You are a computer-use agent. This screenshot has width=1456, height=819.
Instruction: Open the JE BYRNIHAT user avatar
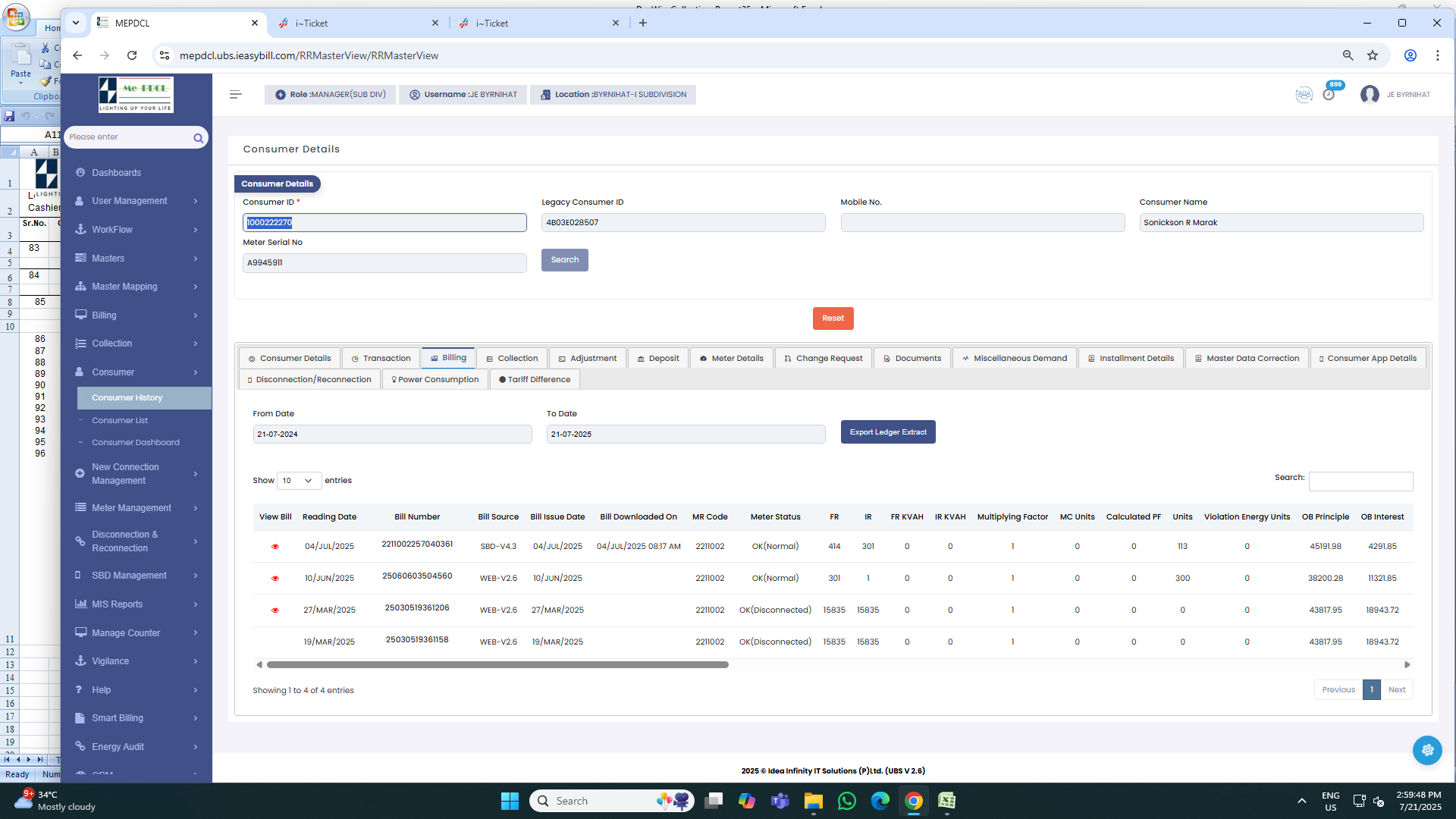click(1370, 95)
